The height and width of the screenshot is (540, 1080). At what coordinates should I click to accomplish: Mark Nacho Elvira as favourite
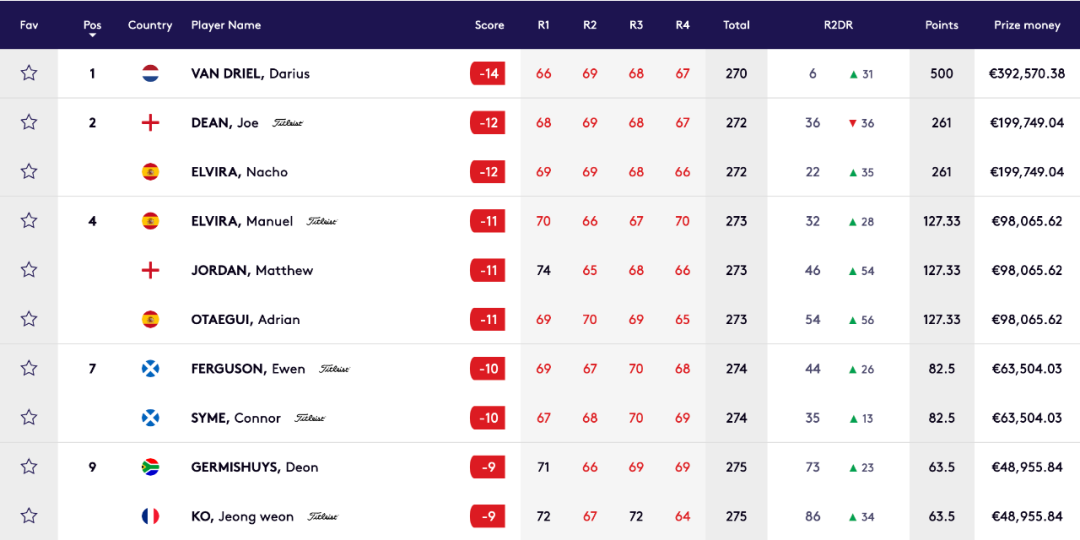[28, 172]
